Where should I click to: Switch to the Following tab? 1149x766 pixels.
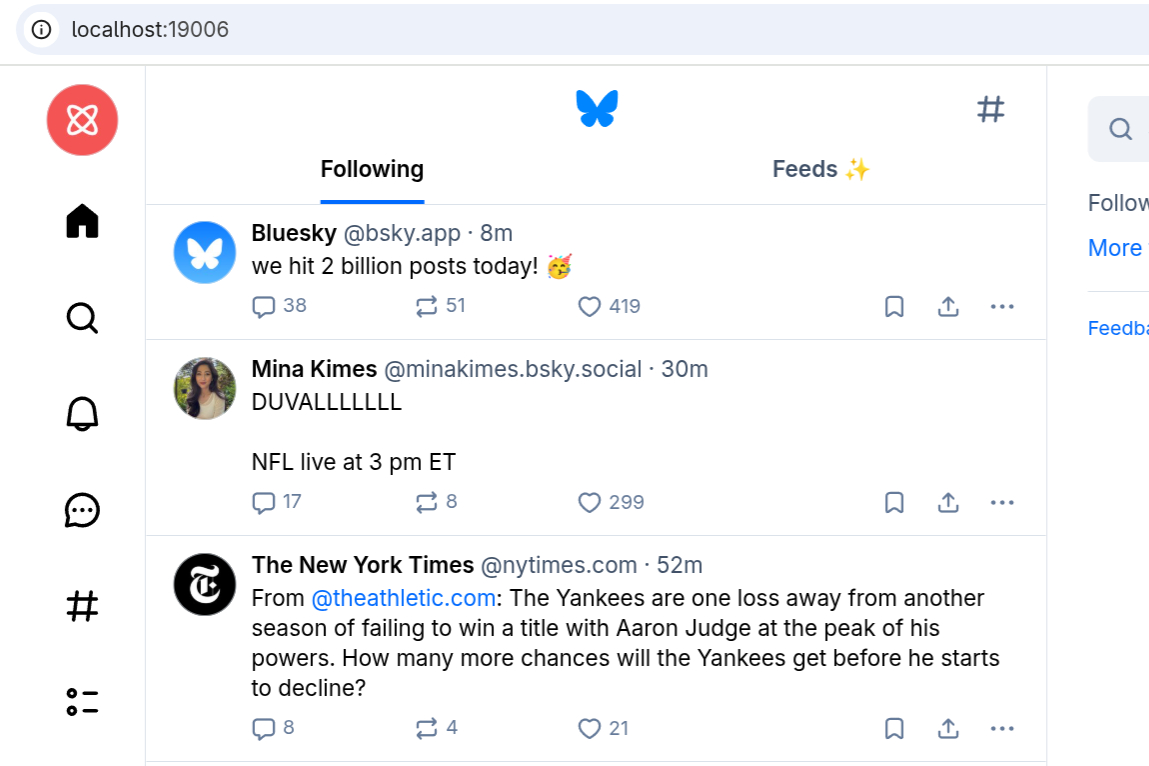pyautogui.click(x=372, y=170)
